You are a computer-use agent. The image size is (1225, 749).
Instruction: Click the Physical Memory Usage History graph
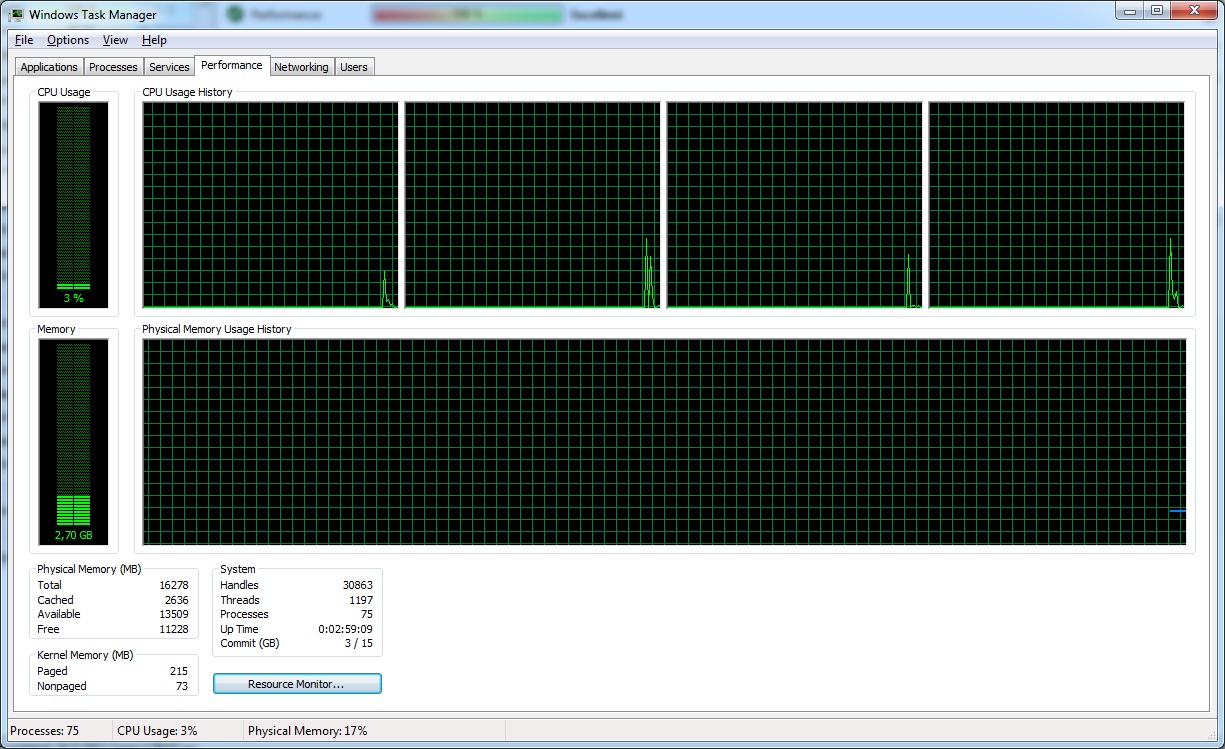(664, 442)
